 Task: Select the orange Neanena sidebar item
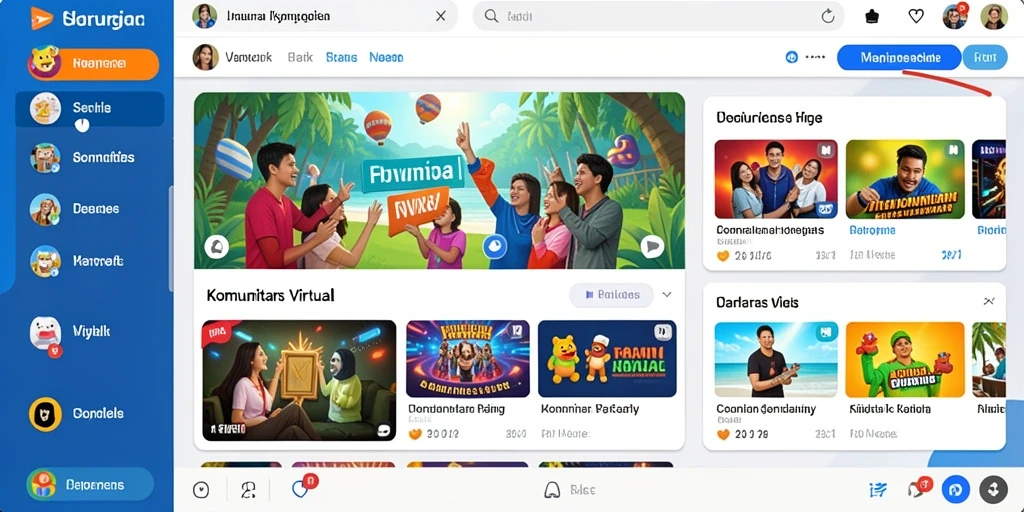93,64
